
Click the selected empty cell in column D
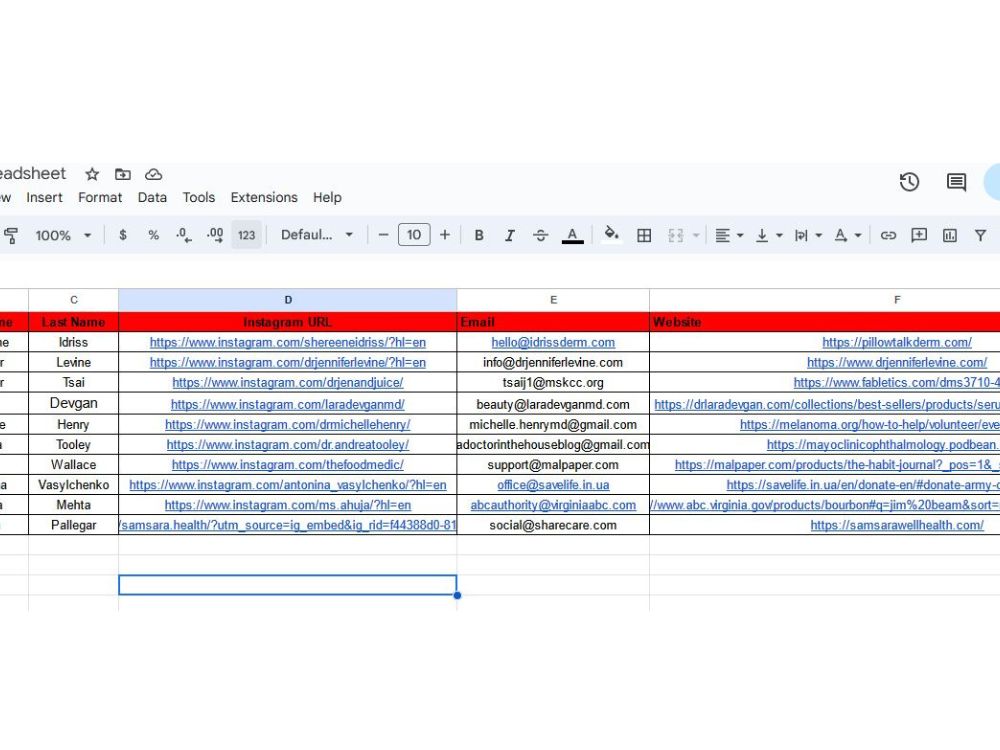coord(288,585)
